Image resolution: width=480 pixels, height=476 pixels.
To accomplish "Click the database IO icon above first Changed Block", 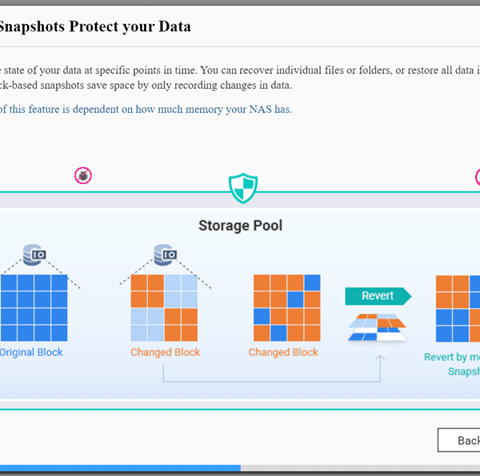I will tap(165, 255).
